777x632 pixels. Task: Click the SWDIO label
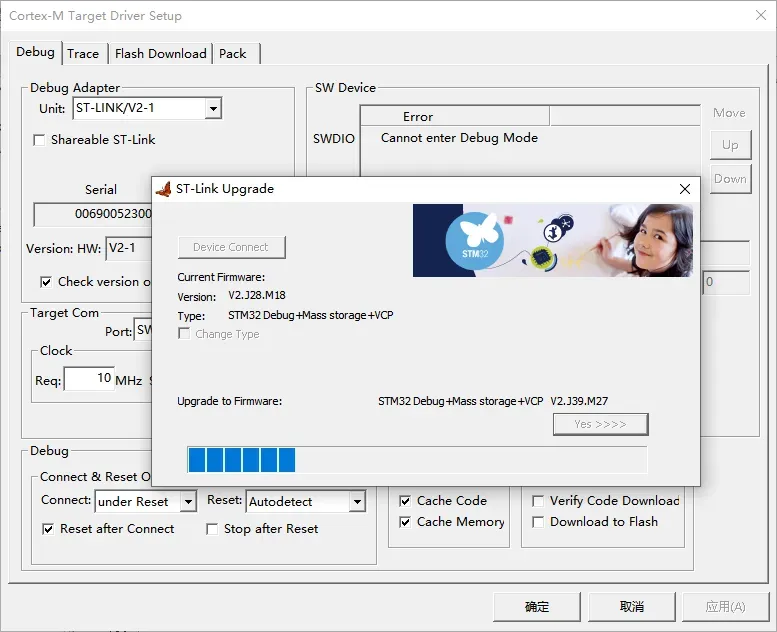pyautogui.click(x=334, y=139)
